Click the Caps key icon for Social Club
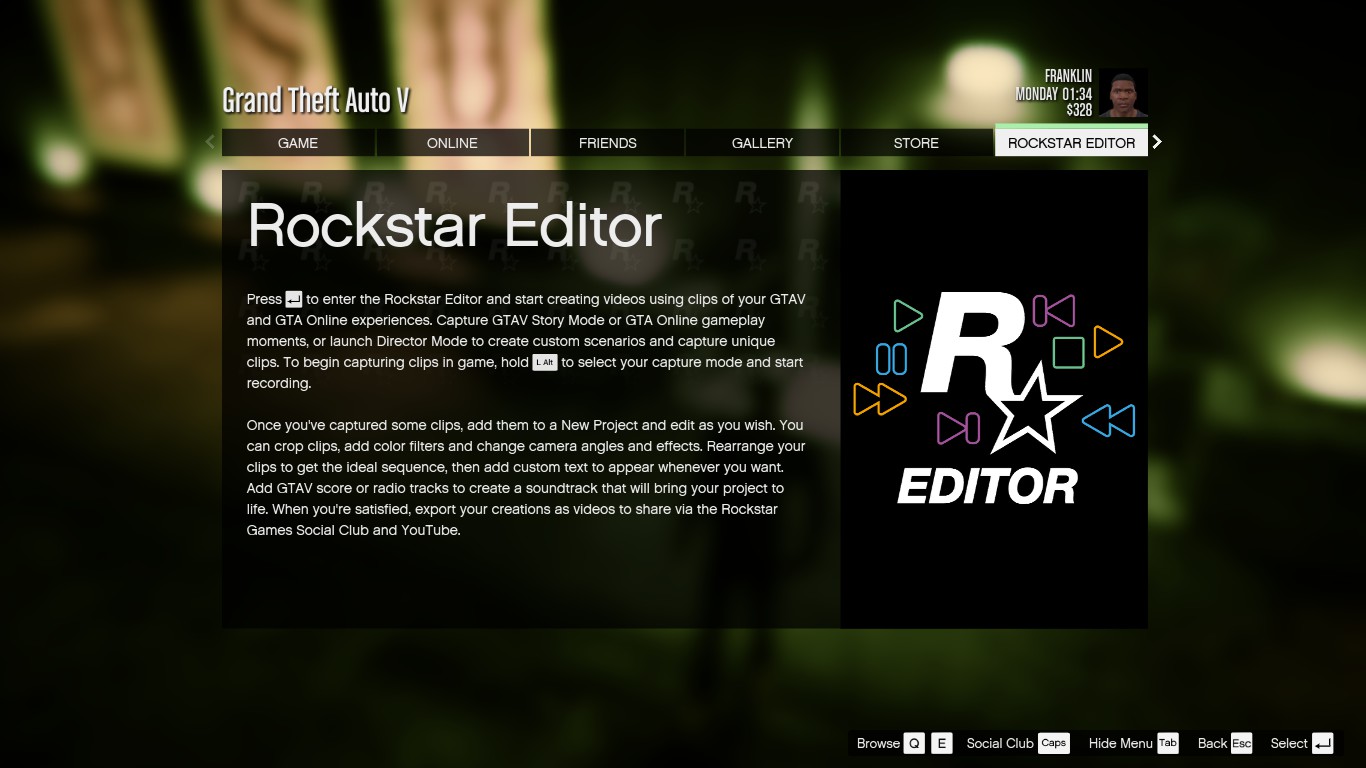Screen dimensions: 1366x768 point(1054,743)
